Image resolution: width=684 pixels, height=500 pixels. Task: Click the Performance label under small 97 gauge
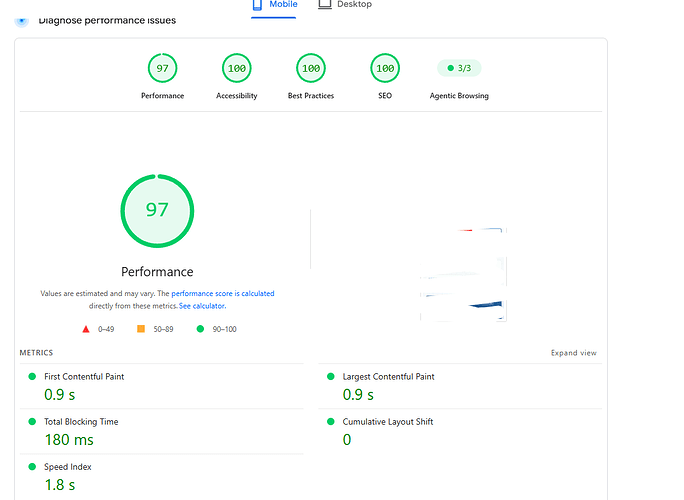[162, 96]
